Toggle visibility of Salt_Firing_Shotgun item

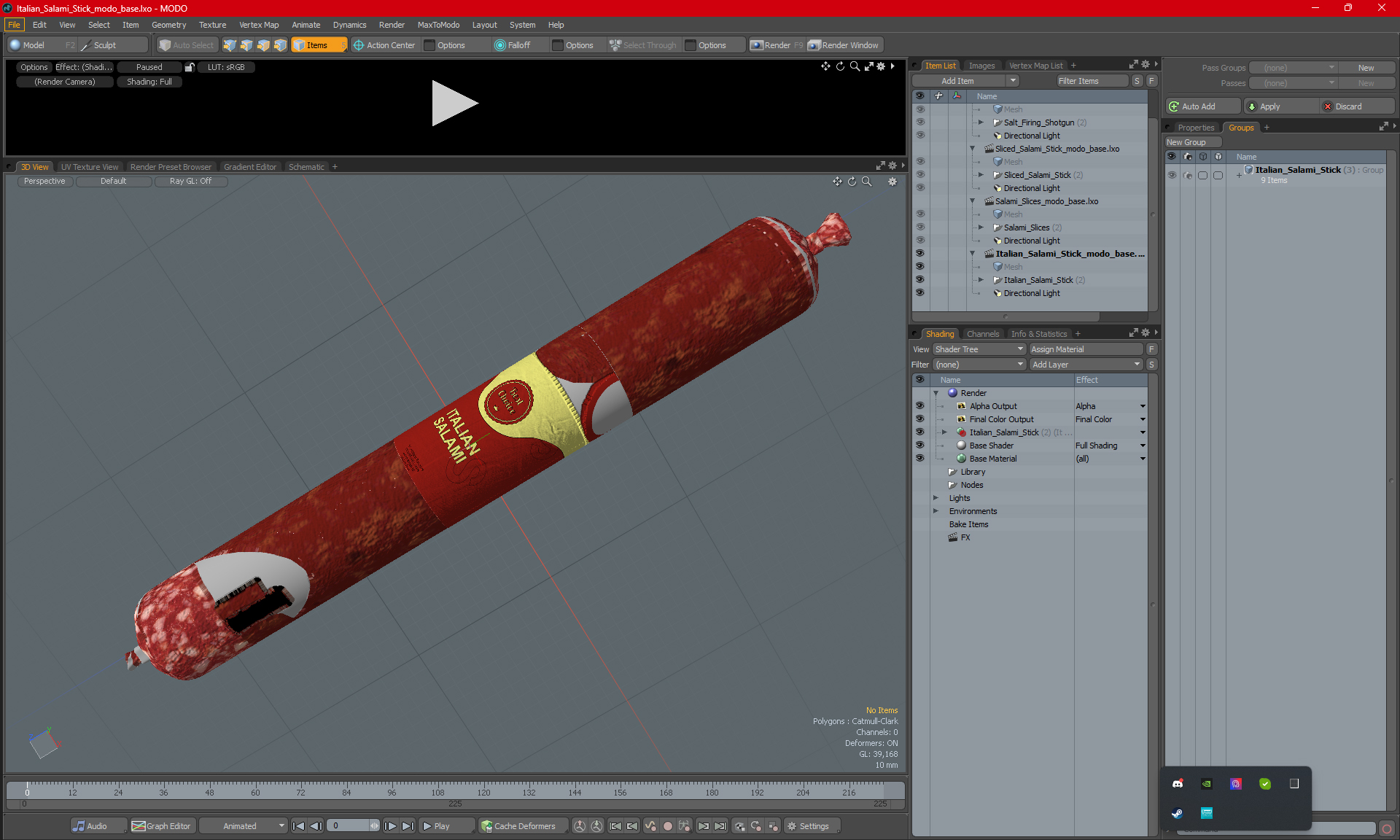919,122
